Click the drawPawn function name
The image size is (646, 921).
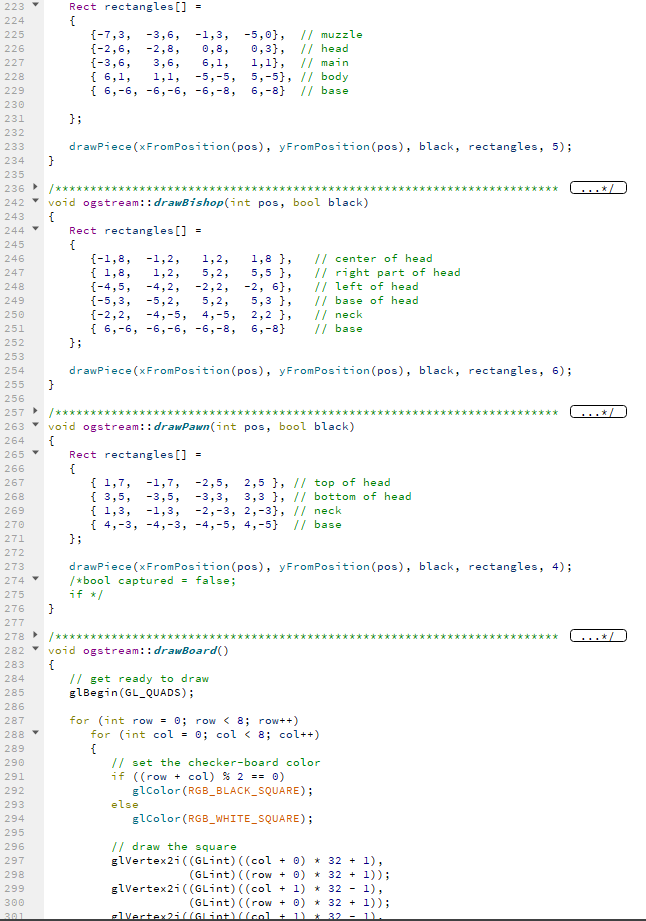pos(181,426)
